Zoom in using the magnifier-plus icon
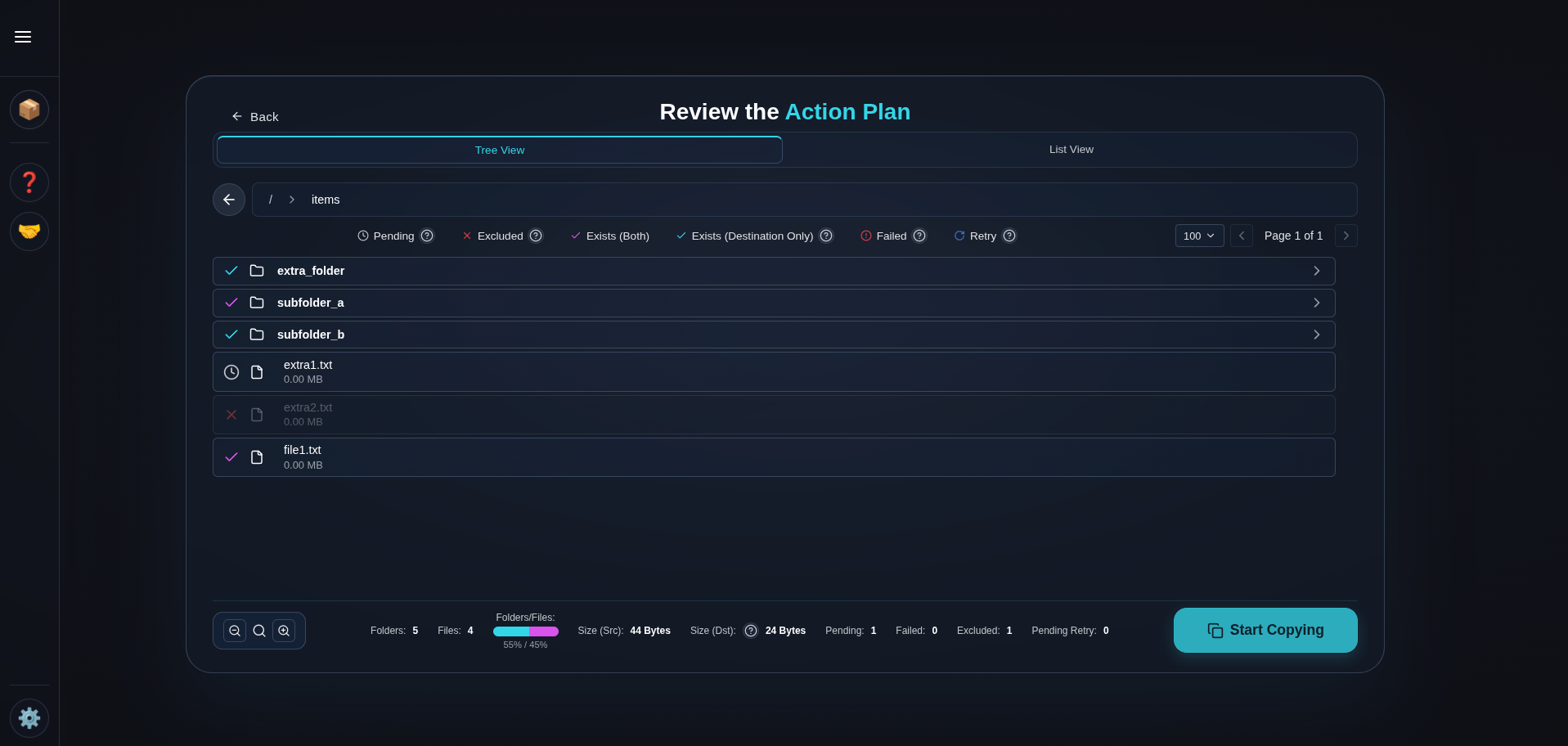This screenshot has height=746, width=1568. click(284, 630)
